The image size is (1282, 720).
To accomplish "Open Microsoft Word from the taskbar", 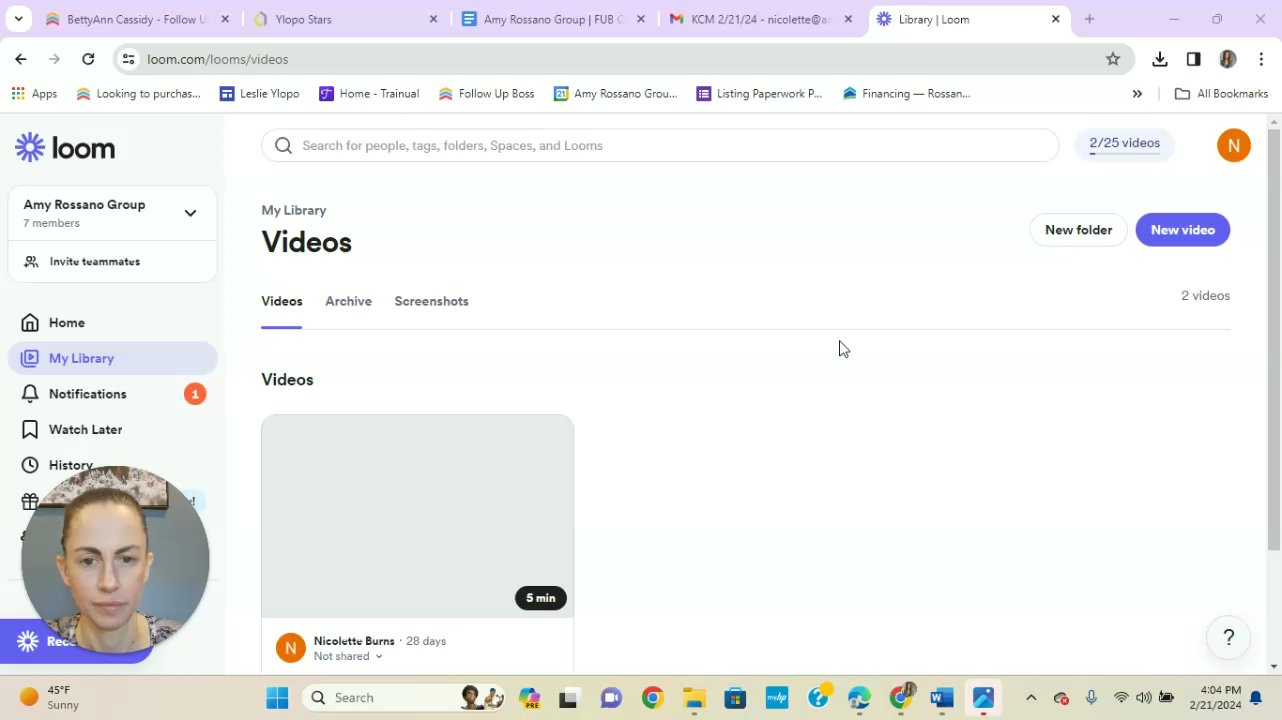I will 941,697.
